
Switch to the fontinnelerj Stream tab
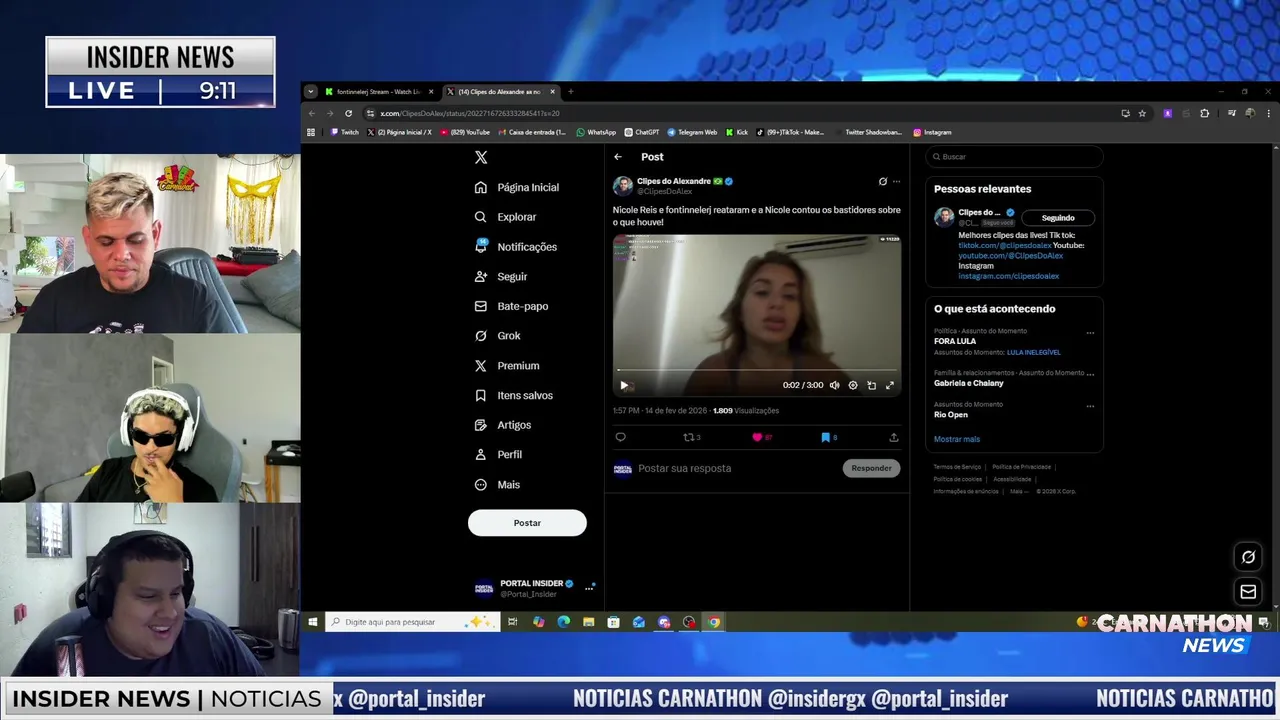point(378,92)
